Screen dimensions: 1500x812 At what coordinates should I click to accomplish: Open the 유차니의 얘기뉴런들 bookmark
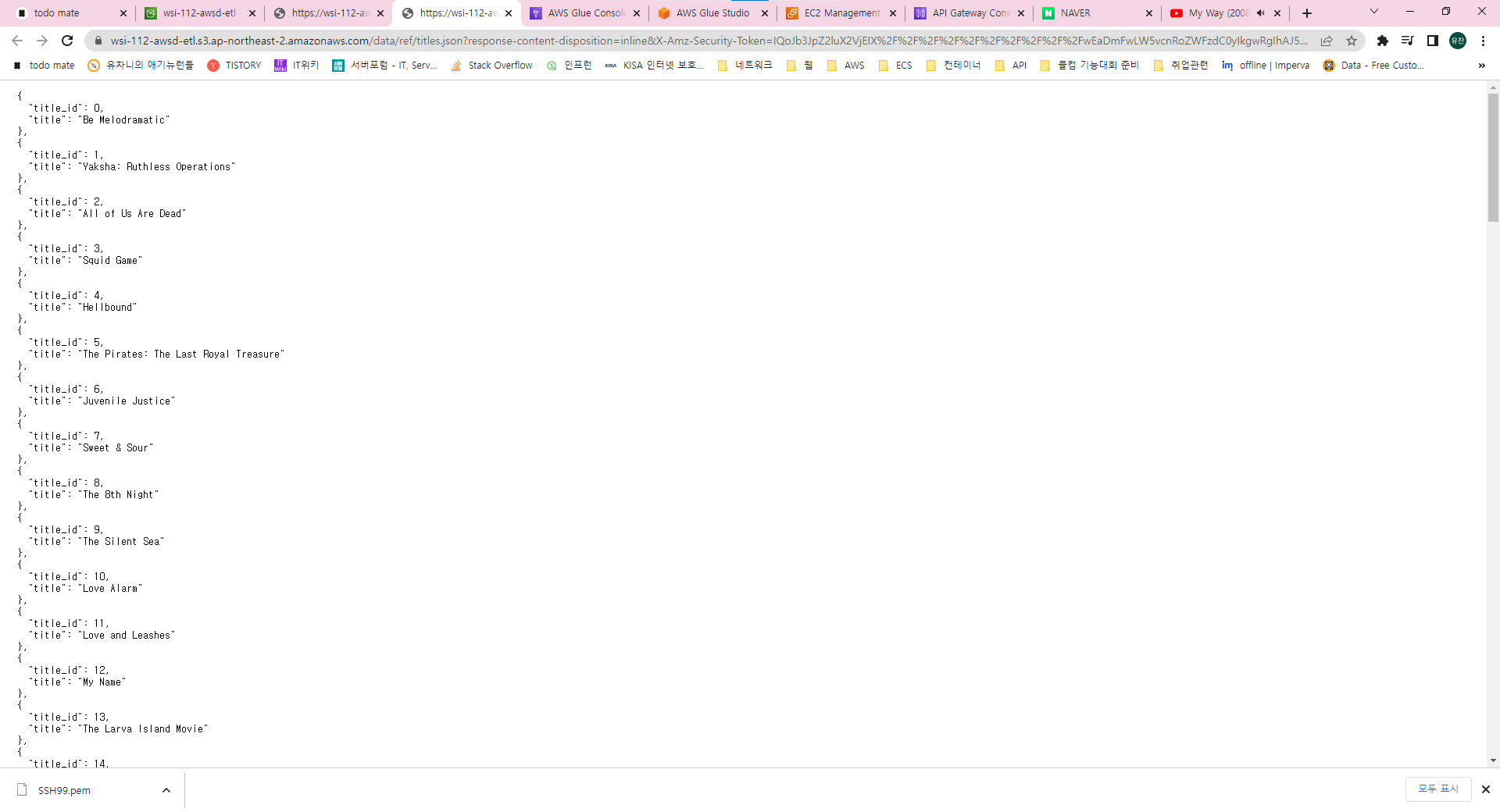[141, 66]
